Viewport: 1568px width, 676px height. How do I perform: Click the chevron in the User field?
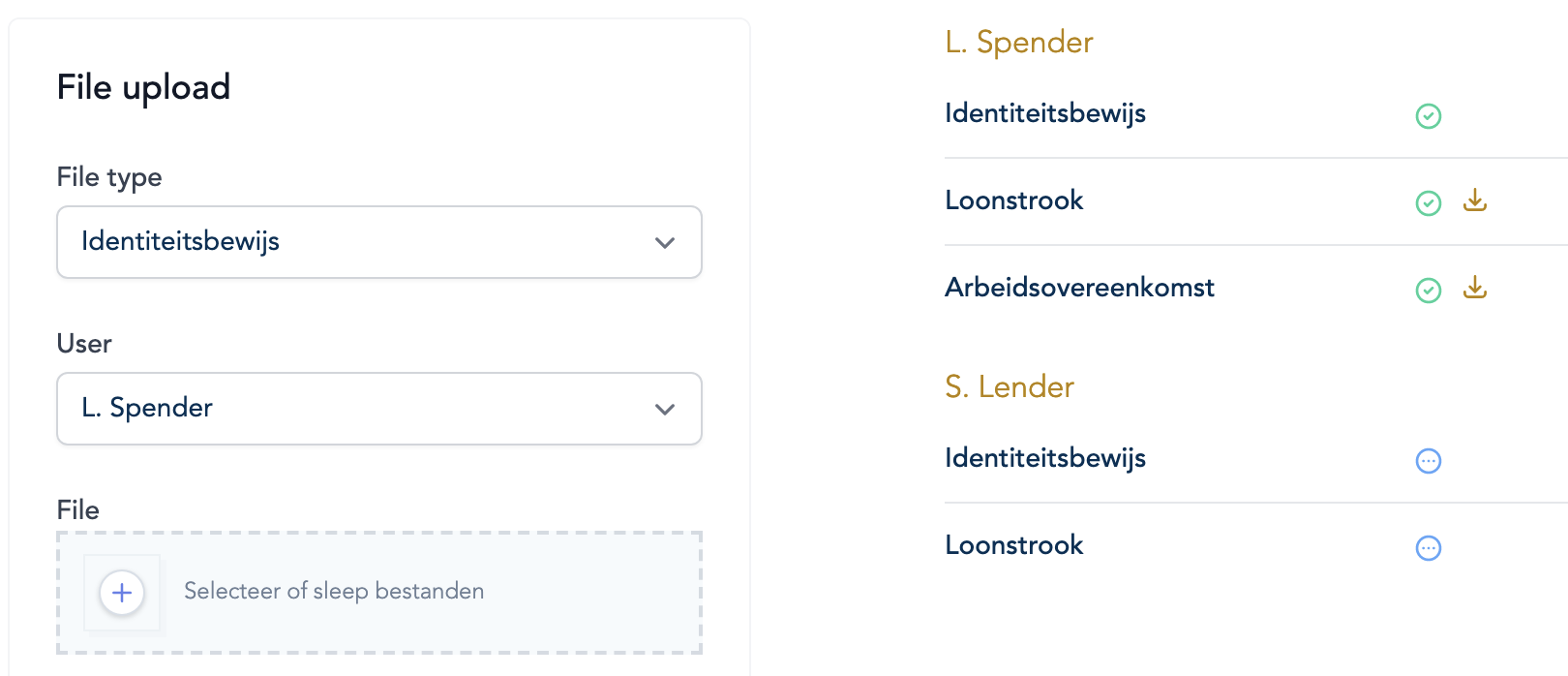(x=665, y=410)
